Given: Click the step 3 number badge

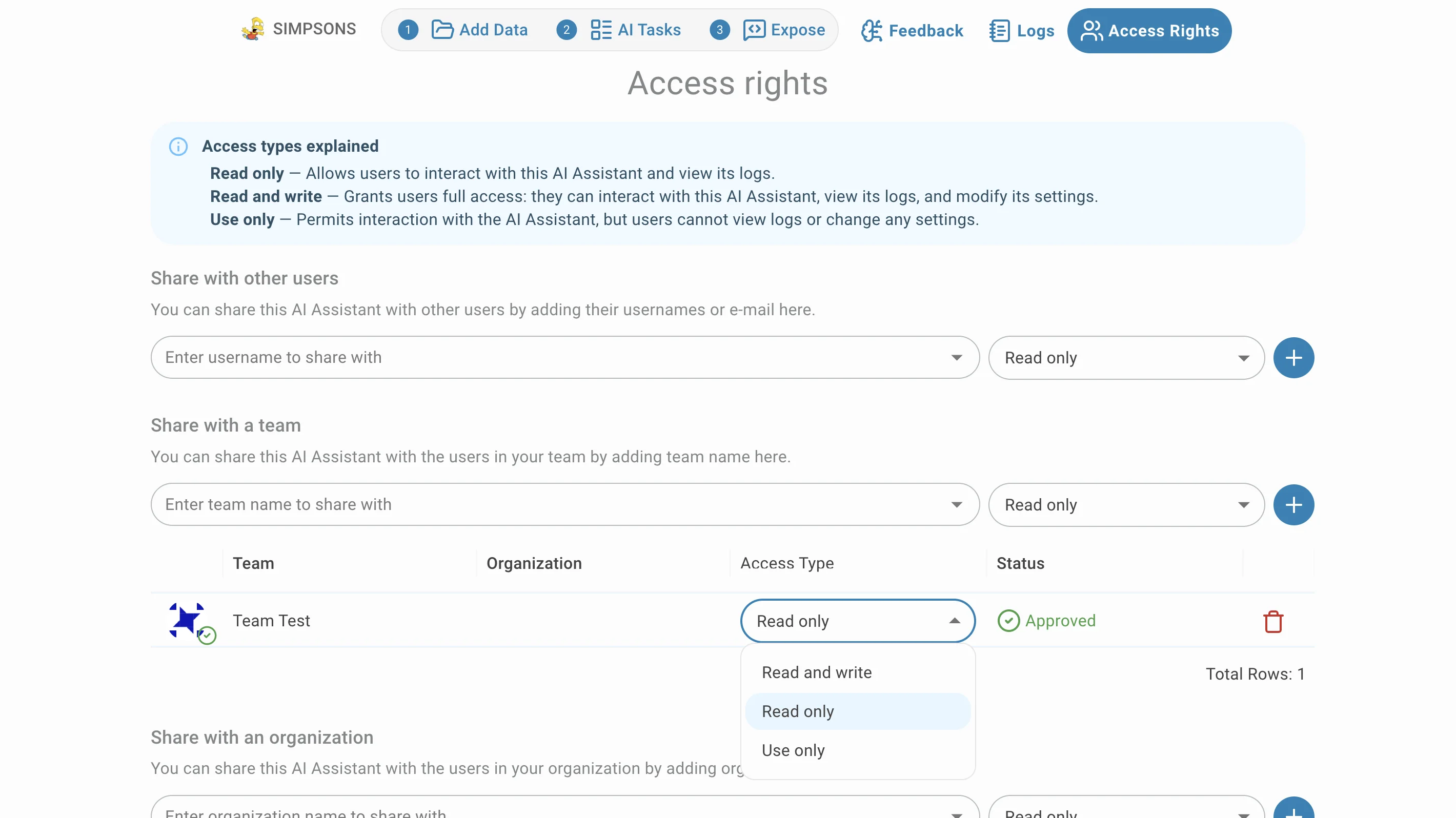Looking at the screenshot, I should click(719, 30).
